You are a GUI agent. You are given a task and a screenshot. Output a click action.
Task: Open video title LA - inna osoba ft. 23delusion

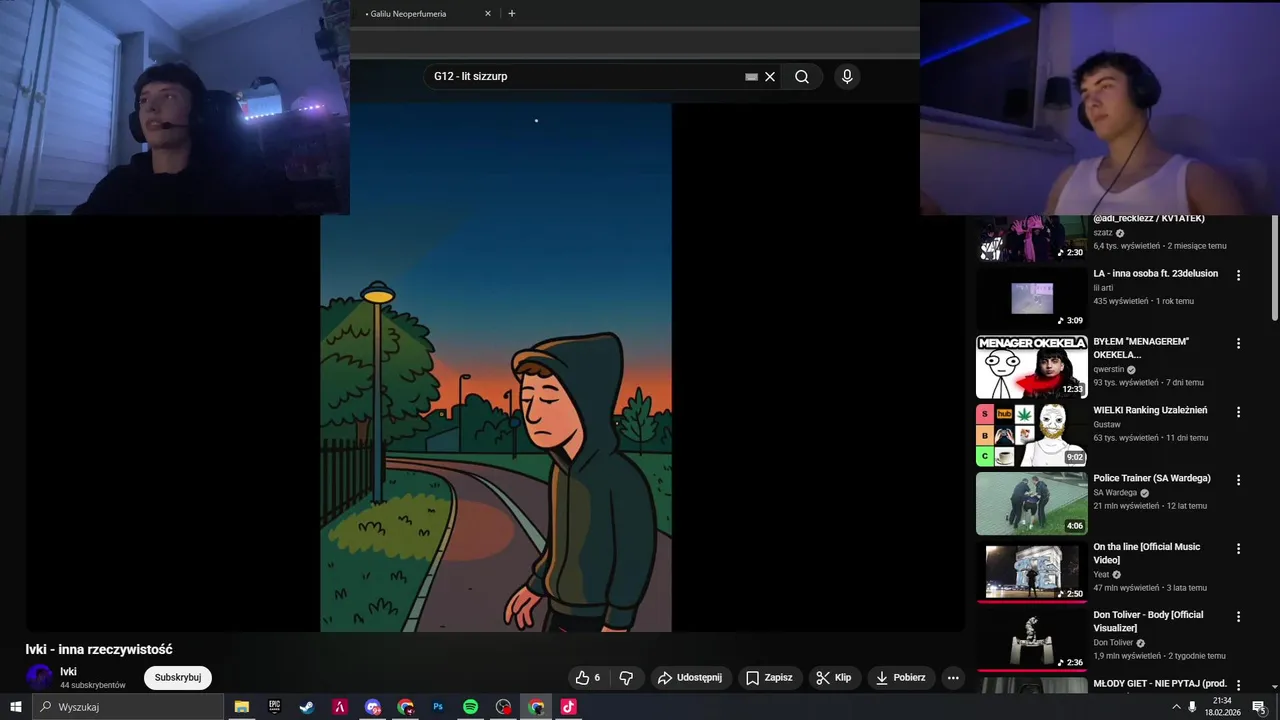1155,274
